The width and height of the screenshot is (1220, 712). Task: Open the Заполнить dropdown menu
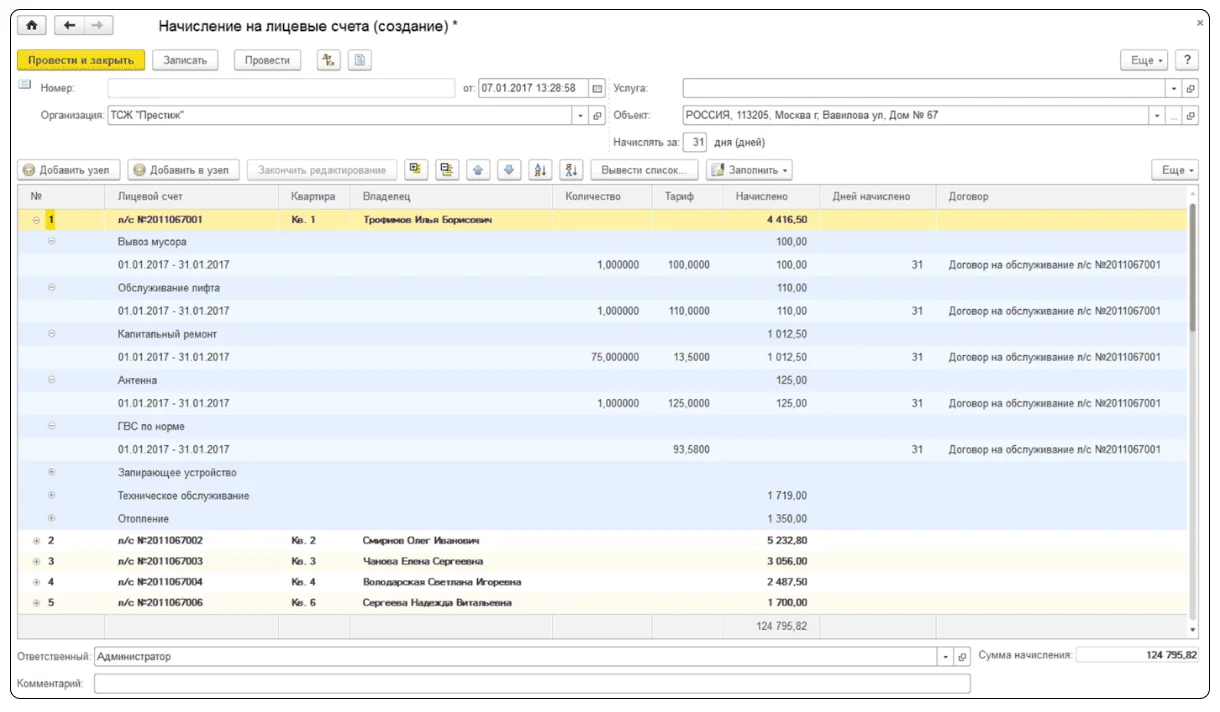click(750, 170)
